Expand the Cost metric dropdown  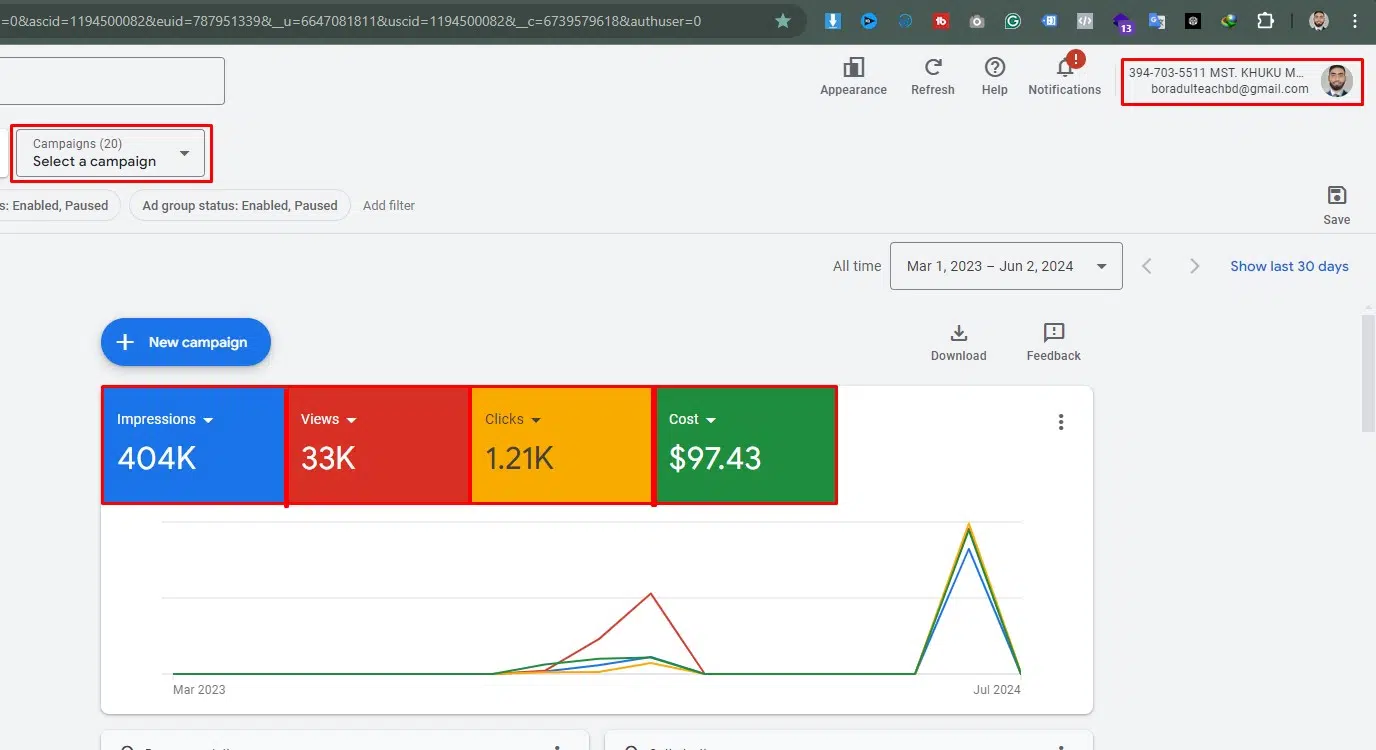click(x=711, y=420)
